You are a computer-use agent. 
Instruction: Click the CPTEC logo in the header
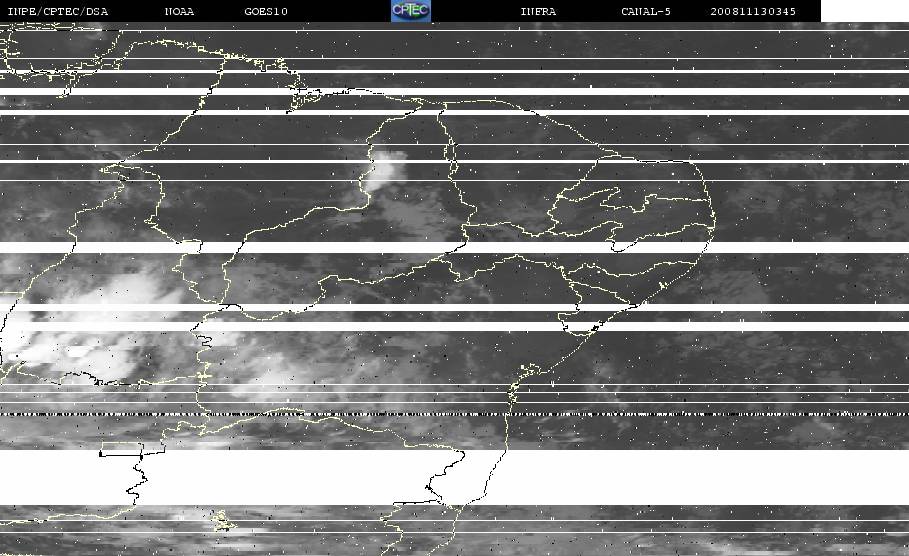click(x=411, y=11)
